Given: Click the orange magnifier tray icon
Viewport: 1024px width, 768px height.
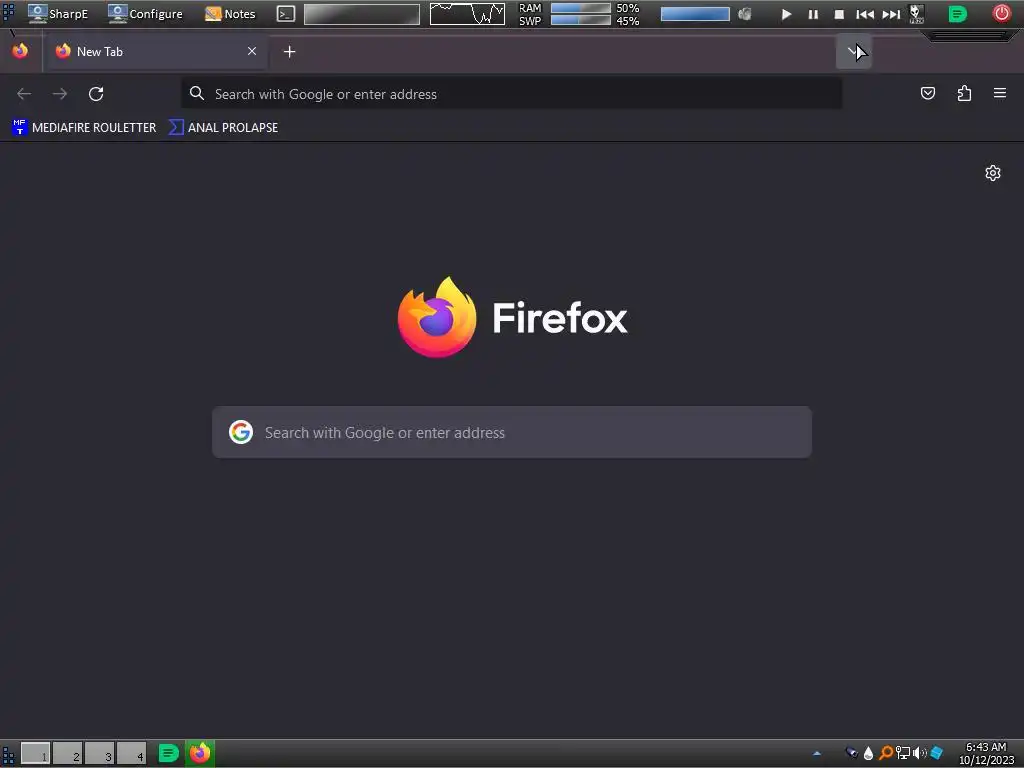Looking at the screenshot, I should (886, 753).
